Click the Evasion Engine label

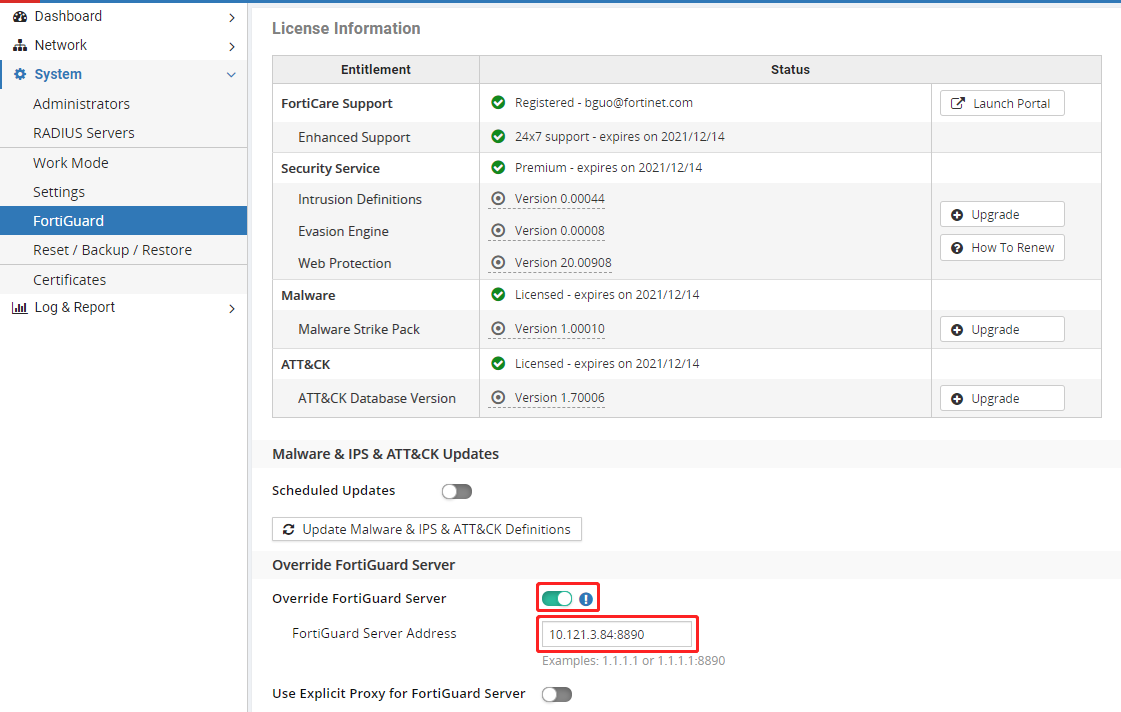click(x=343, y=232)
